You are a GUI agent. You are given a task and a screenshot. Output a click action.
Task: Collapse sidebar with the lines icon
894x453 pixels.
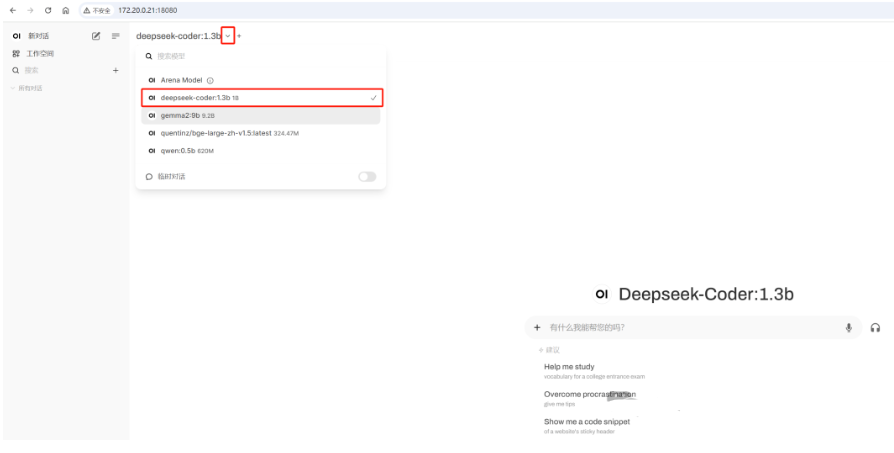click(116, 36)
